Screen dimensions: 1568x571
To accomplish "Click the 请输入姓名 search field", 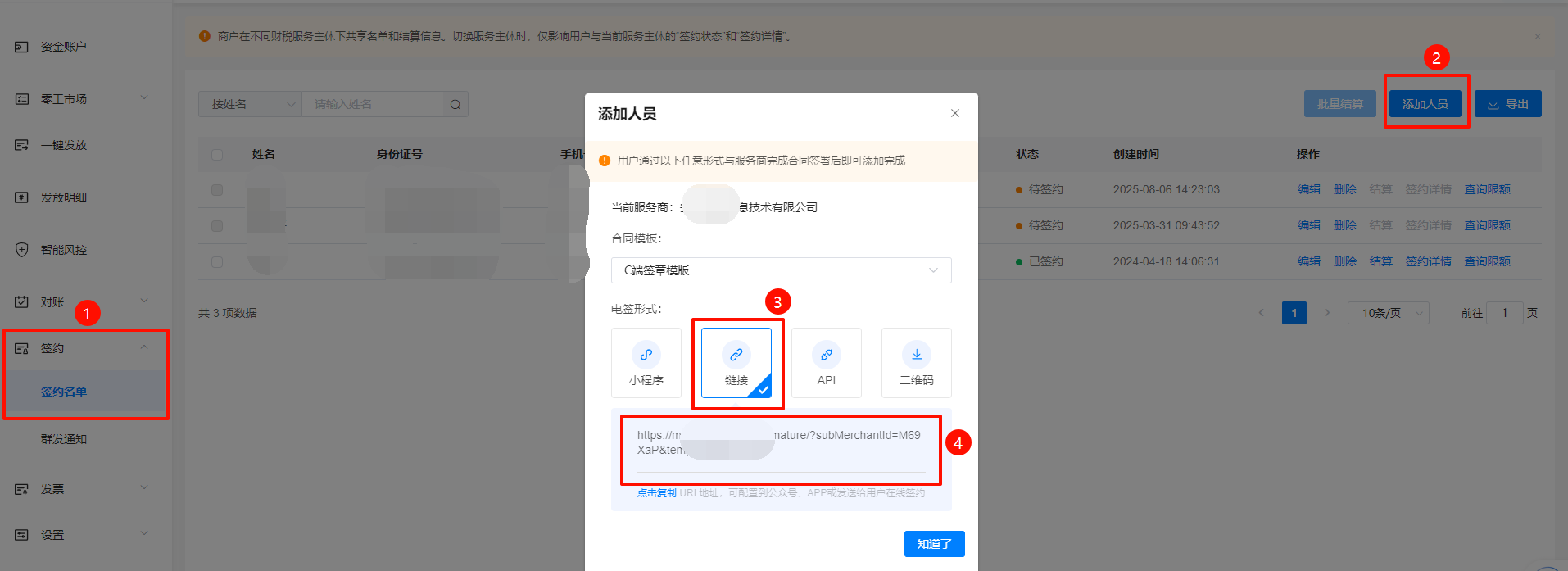I will coord(373,104).
